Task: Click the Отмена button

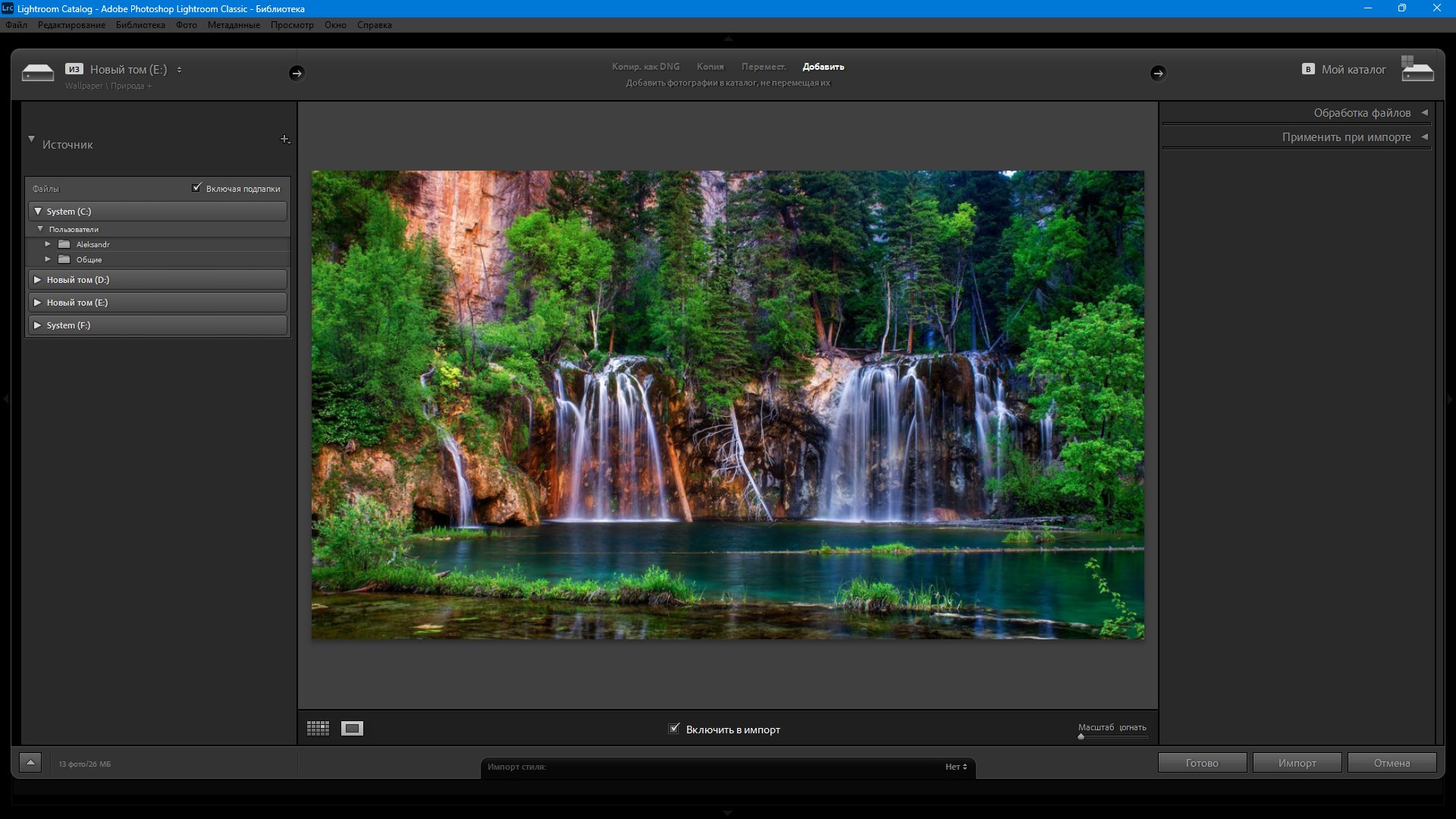Action: point(1392,763)
